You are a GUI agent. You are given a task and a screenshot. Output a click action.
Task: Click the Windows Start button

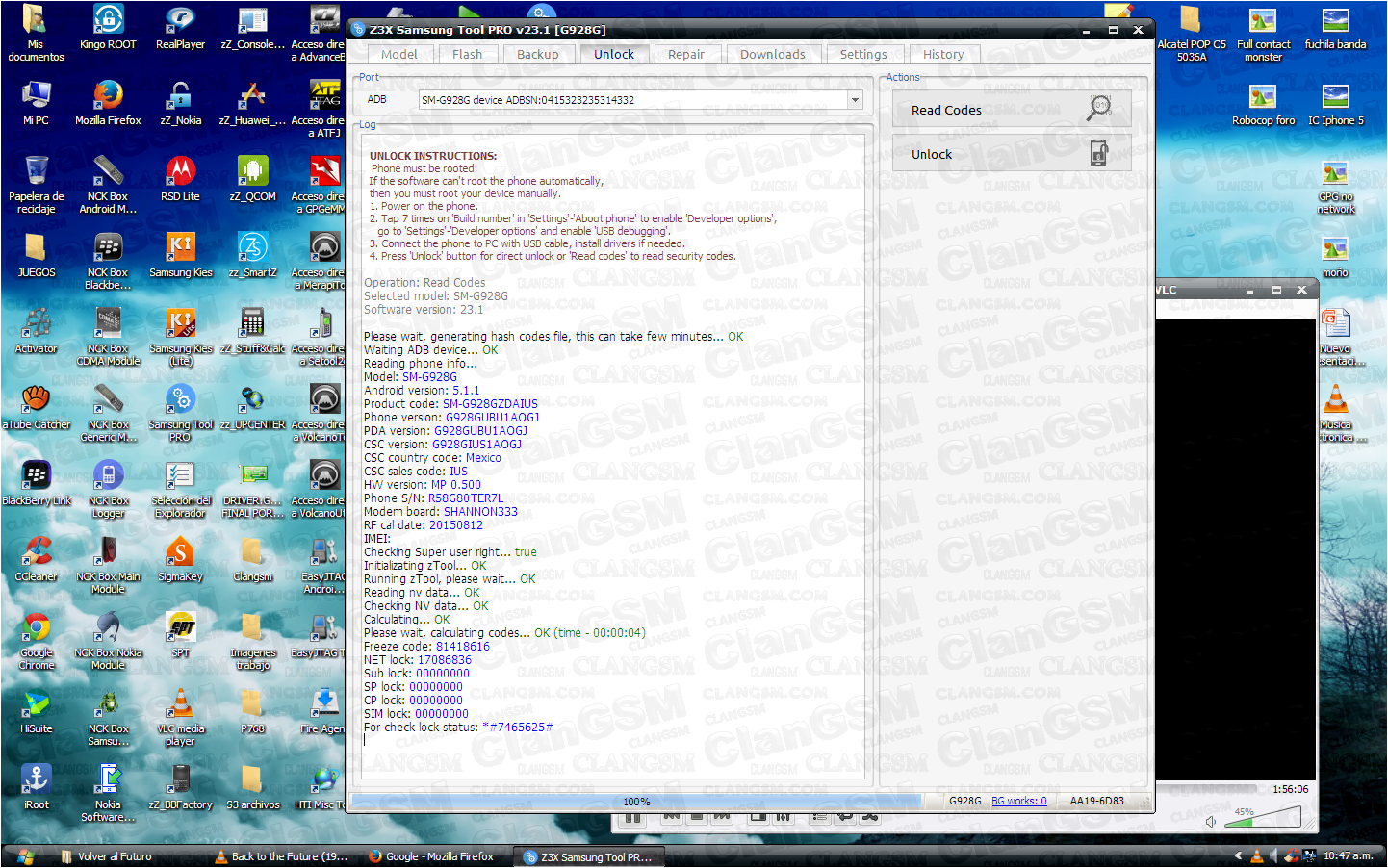[x=25, y=856]
